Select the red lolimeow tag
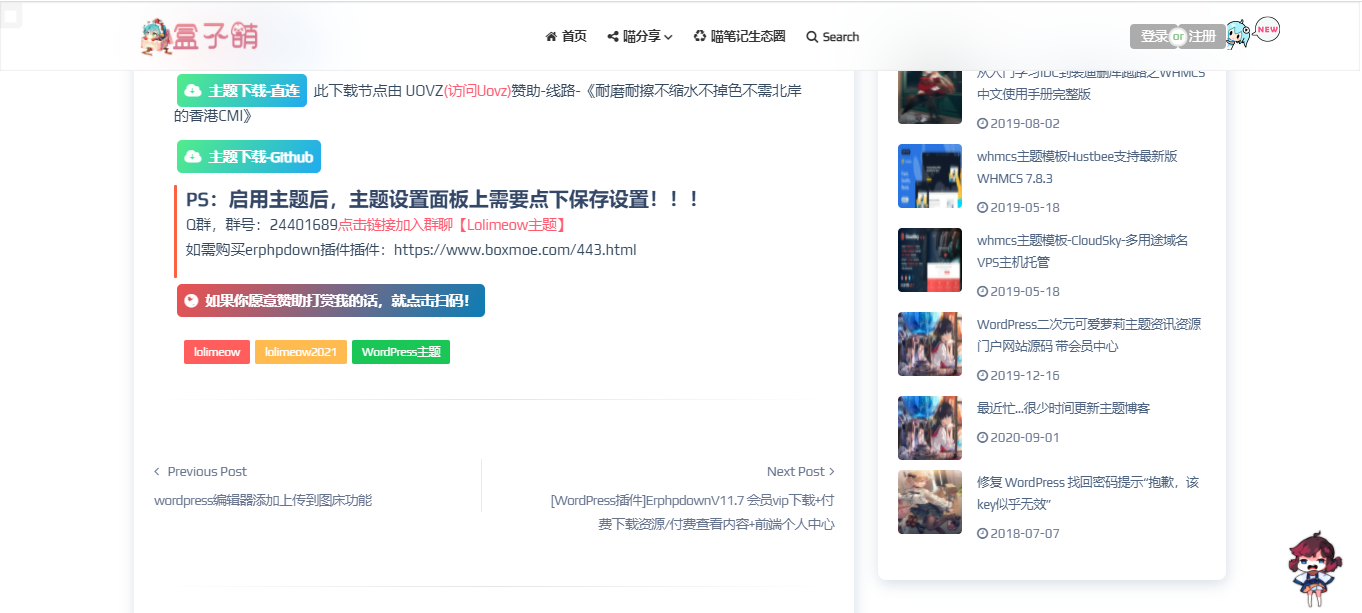Viewport: 1362px width, 613px height. [216, 352]
